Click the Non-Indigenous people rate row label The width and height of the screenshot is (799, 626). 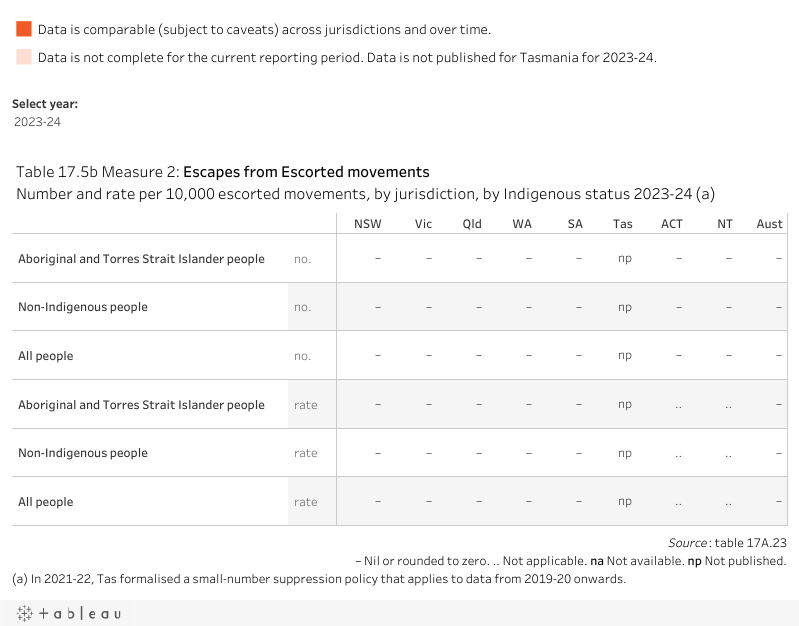pyautogui.click(x=83, y=453)
